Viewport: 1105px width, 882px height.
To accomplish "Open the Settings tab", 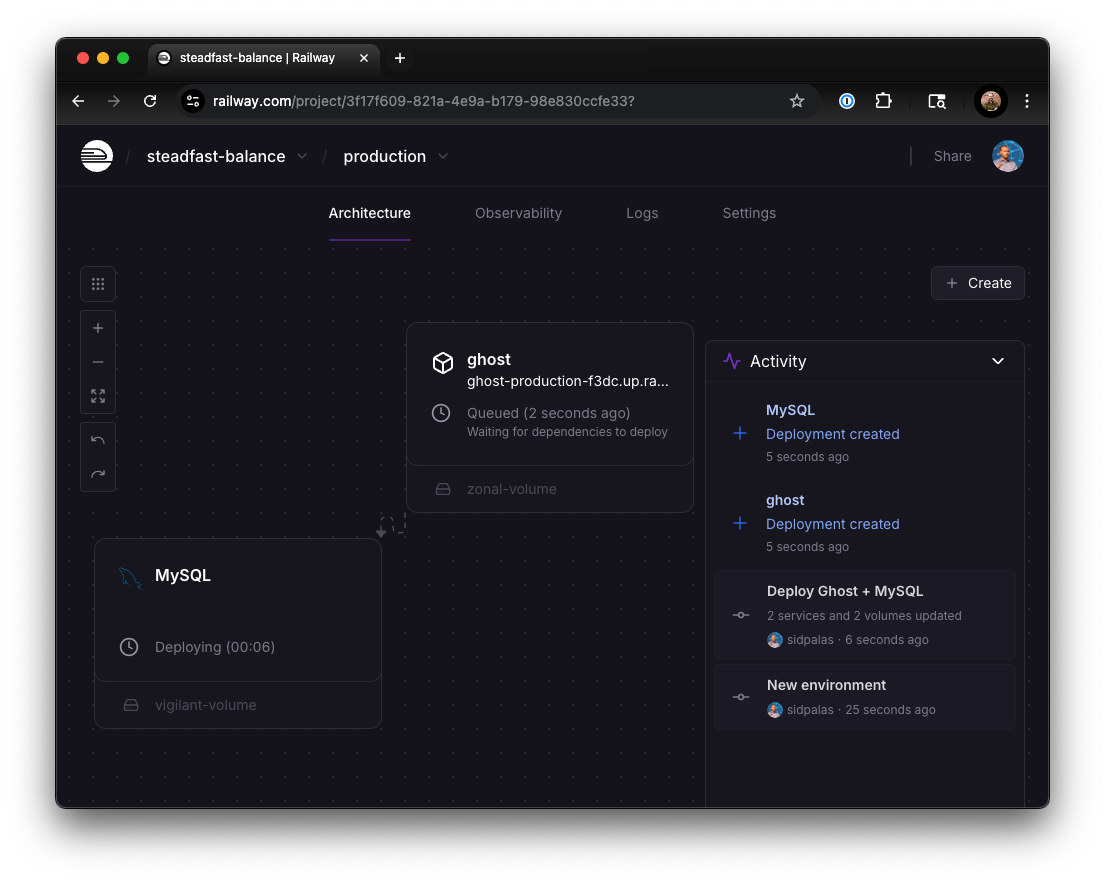I will point(749,213).
